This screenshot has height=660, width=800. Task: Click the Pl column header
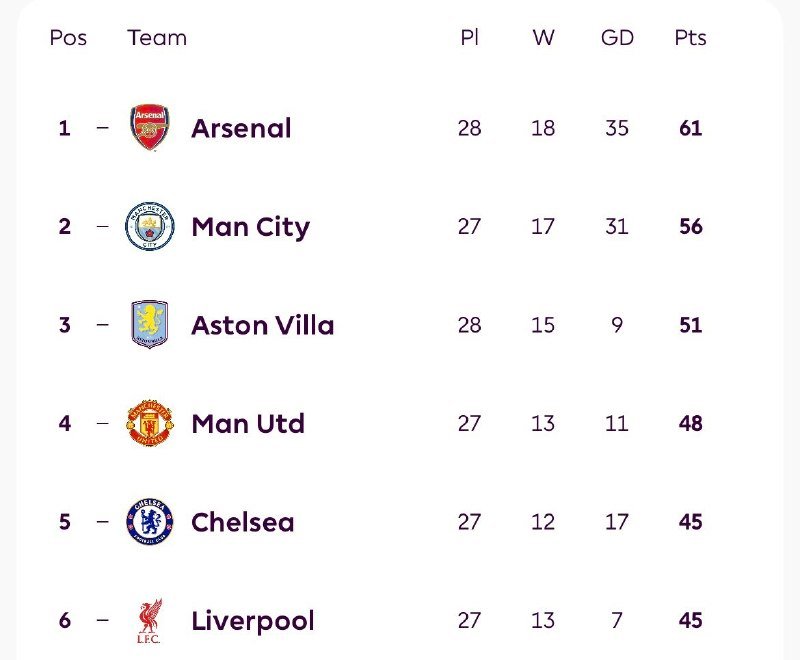(469, 38)
